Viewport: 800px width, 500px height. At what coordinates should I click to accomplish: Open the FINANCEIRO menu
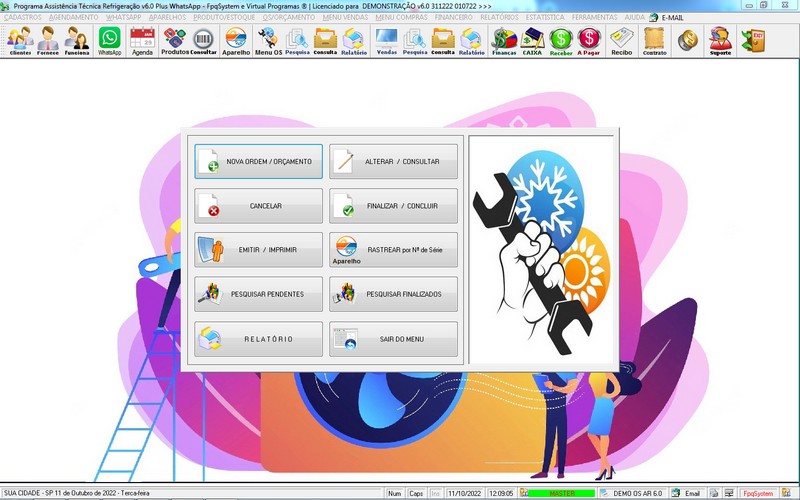point(454,17)
